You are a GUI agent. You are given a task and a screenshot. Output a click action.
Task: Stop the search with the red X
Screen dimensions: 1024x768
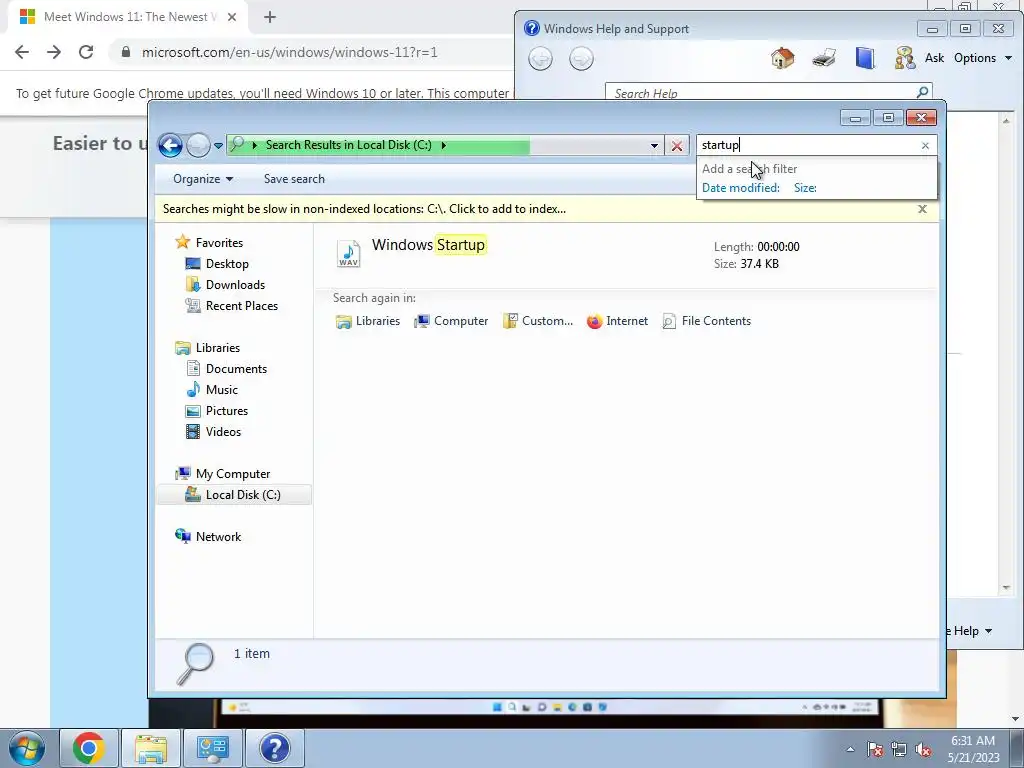(677, 146)
